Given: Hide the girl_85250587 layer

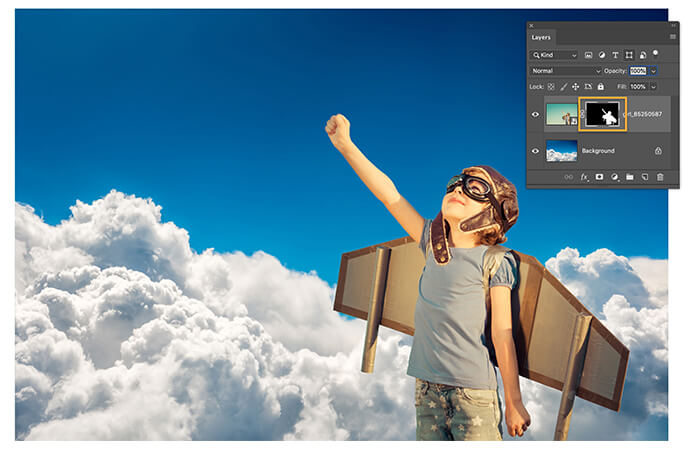Looking at the screenshot, I should point(536,114).
